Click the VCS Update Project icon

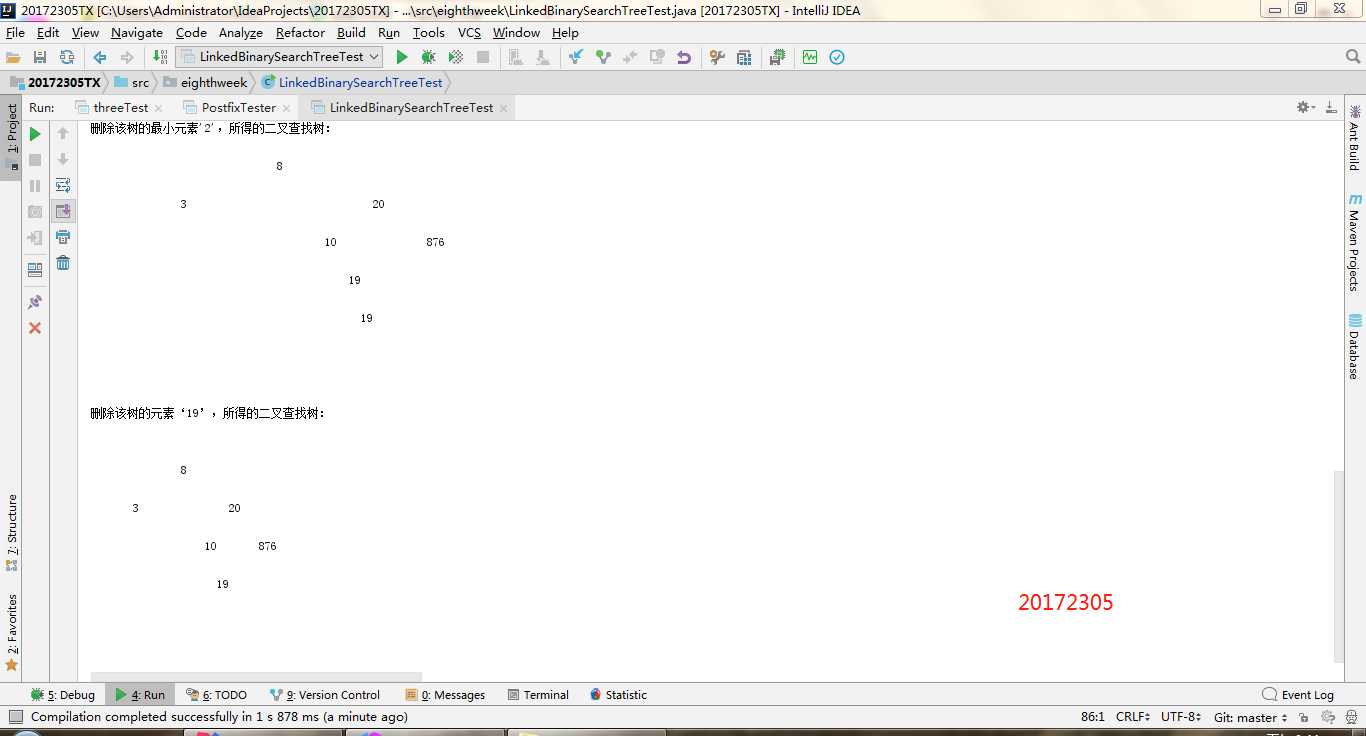point(576,57)
